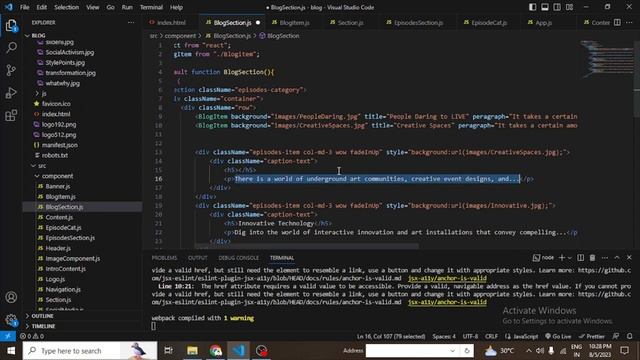Screen dimensions: 640x360
Task: Click the editor minimap
Action: 607,59
